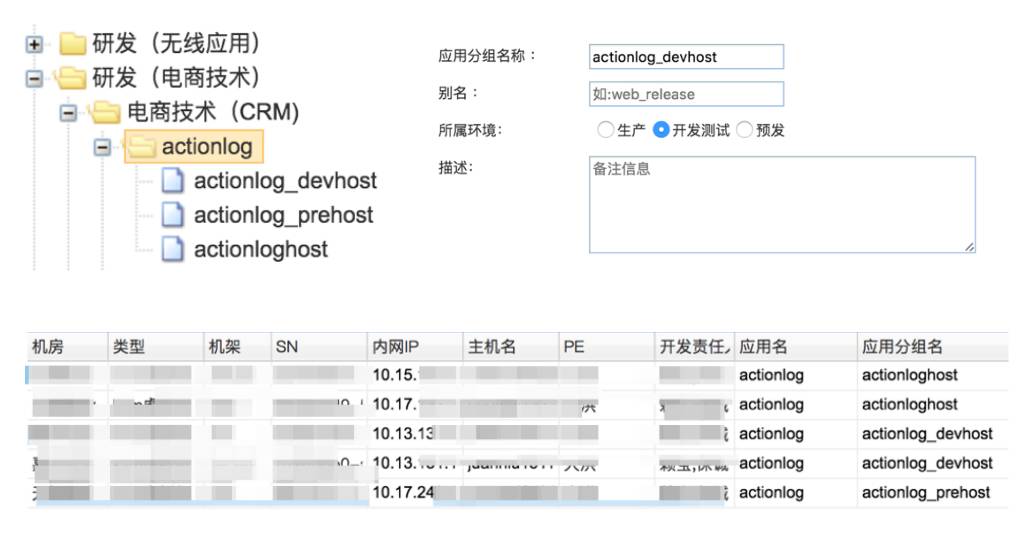Sort by the 内网IP column header
The width and height of the screenshot is (1016, 543).
(415, 347)
